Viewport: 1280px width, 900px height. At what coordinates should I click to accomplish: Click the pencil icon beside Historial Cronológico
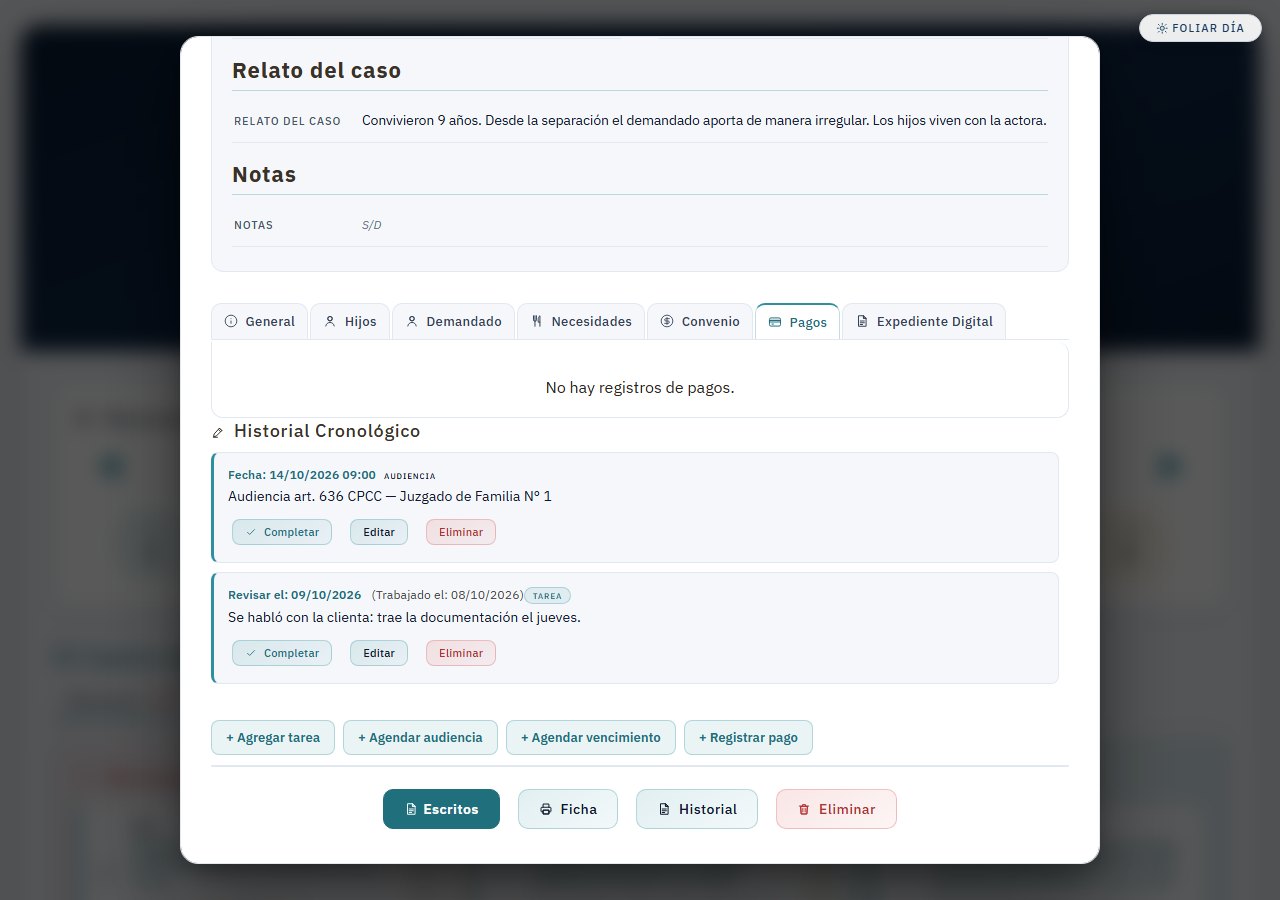[218, 433]
